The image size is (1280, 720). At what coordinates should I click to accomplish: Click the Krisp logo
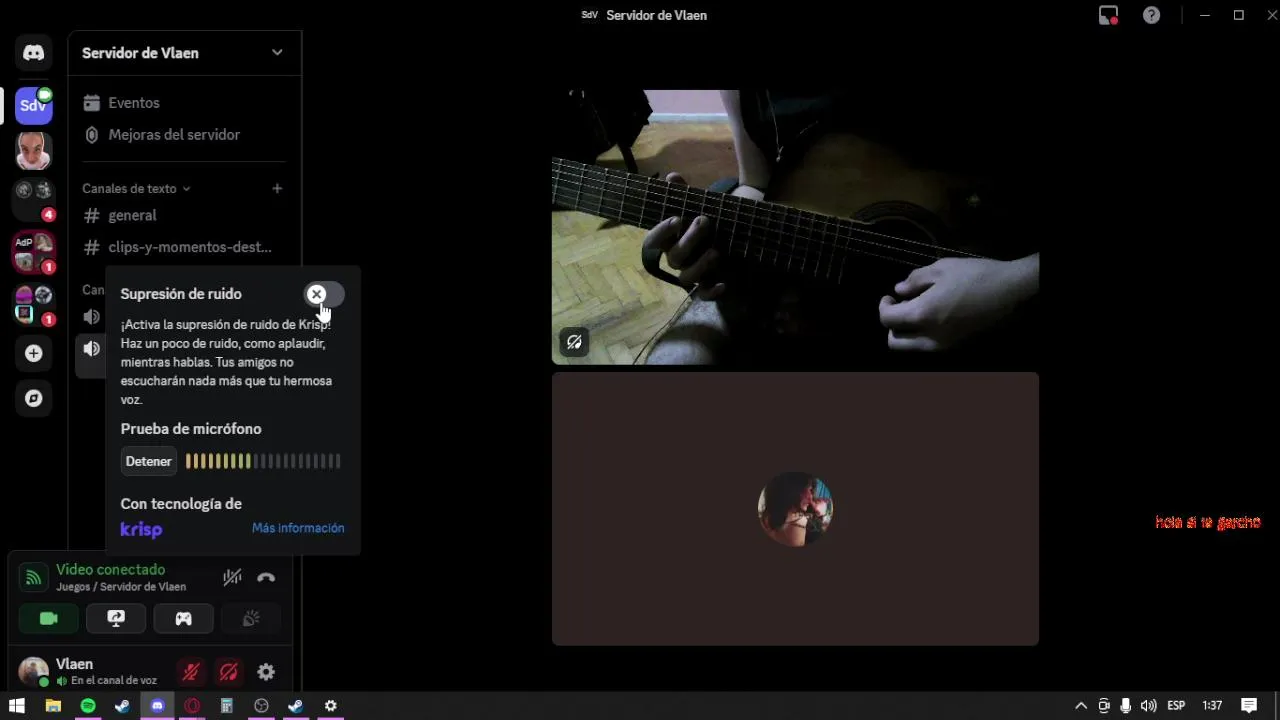tap(141, 529)
